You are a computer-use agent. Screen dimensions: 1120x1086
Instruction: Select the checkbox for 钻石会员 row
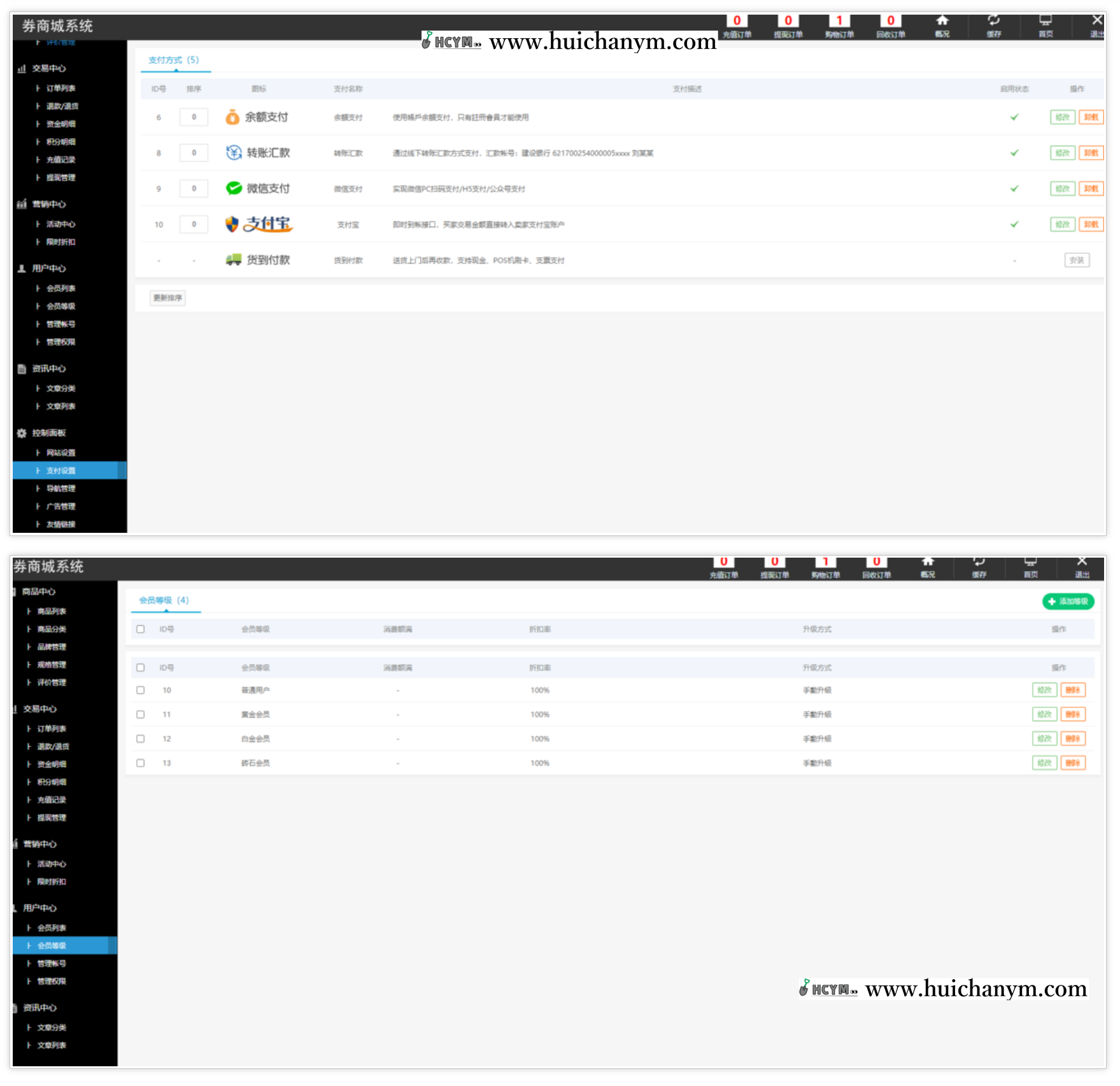pyautogui.click(x=141, y=763)
